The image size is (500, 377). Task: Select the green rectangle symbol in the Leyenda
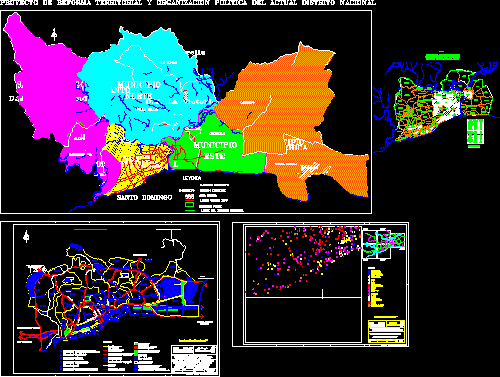point(190,204)
